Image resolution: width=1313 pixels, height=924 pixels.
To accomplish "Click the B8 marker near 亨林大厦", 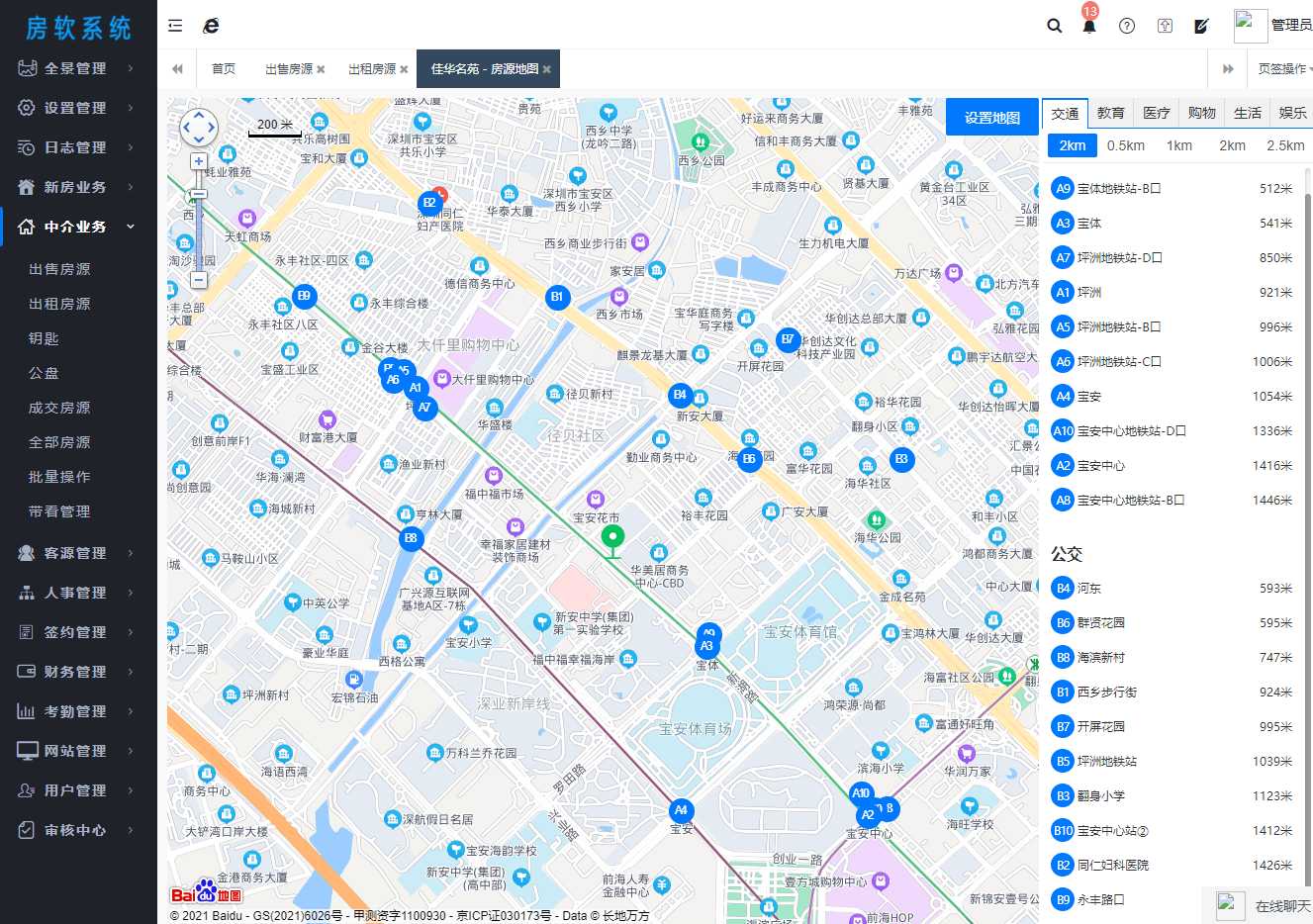I will 411,539.
